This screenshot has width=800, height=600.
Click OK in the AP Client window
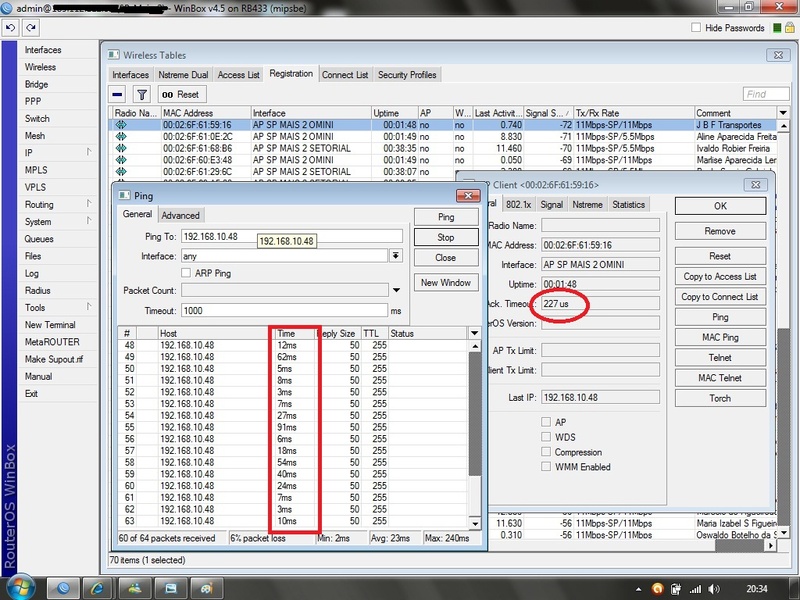coord(720,206)
